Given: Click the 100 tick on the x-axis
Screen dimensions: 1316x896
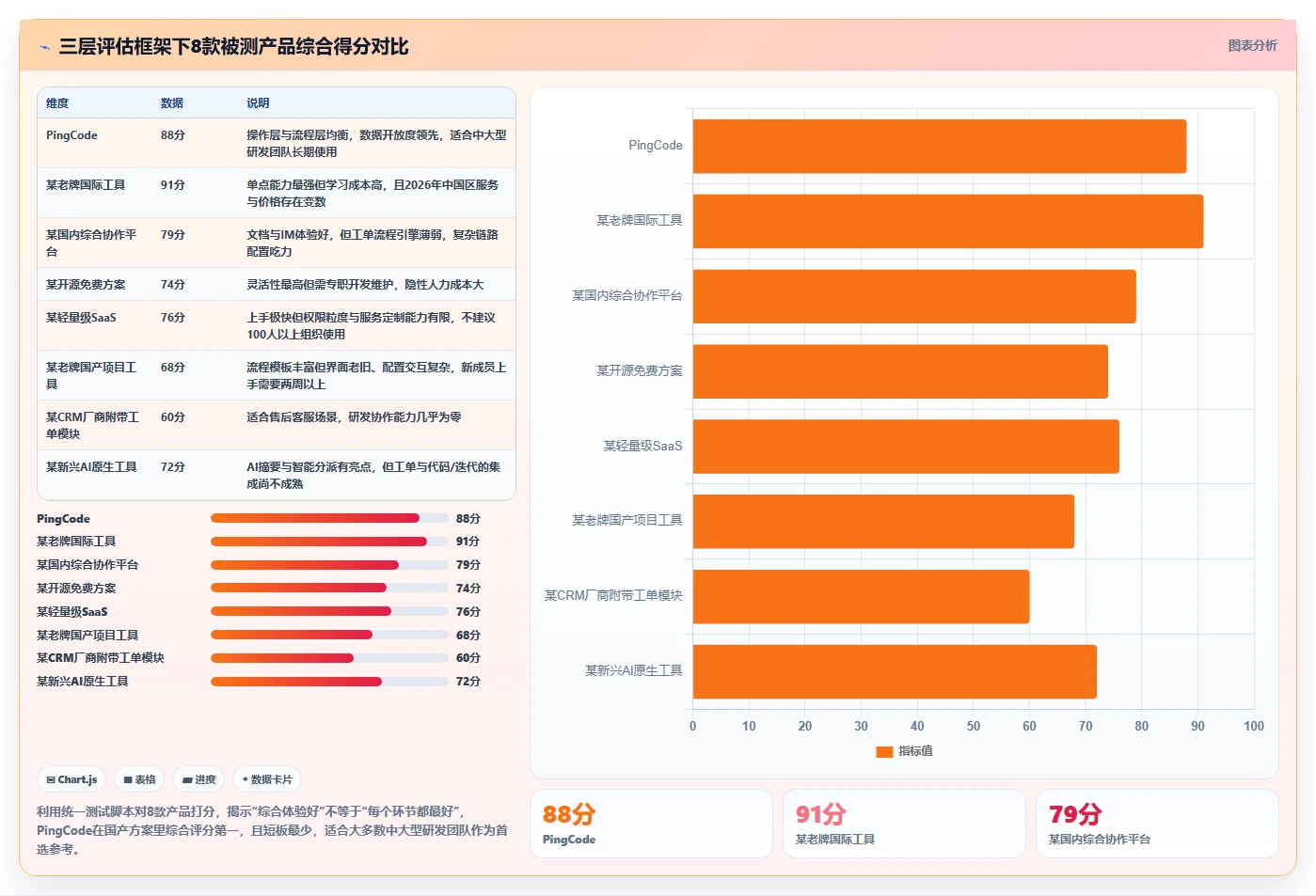Looking at the screenshot, I should pos(1254,726).
